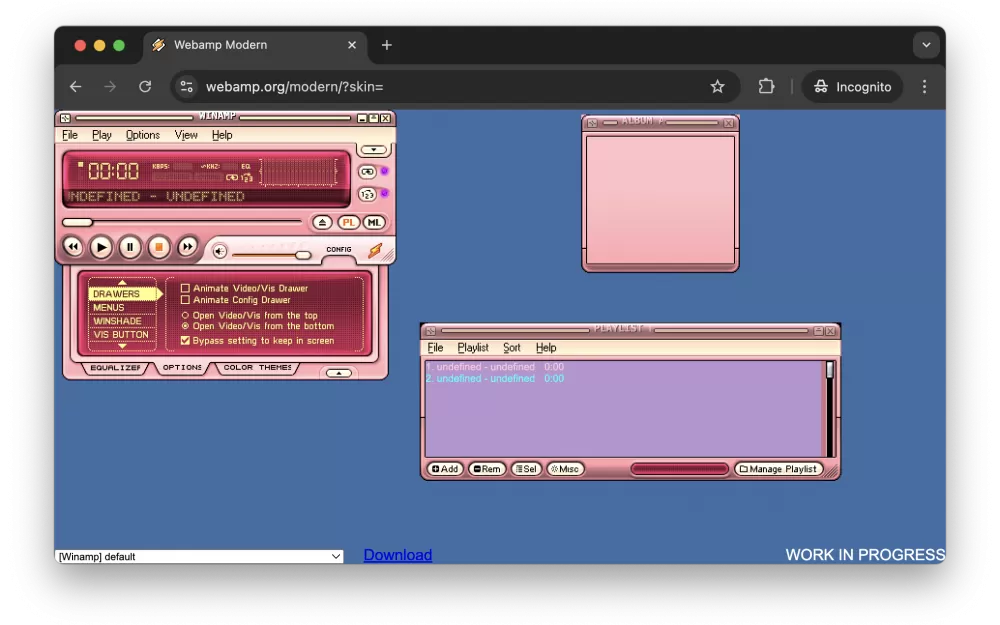Close the Playlist window
Image resolution: width=1000 pixels, height=625 pixels.
830,331
